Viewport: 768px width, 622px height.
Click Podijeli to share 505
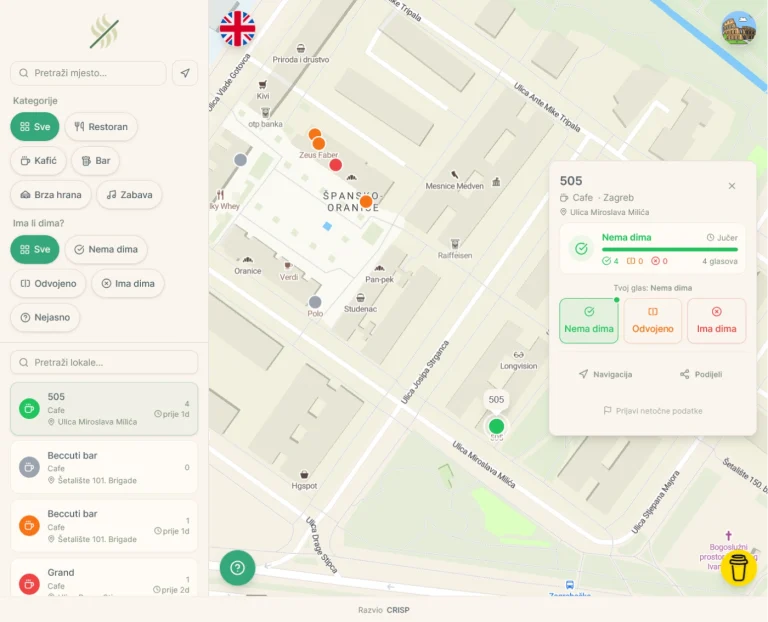(701, 374)
